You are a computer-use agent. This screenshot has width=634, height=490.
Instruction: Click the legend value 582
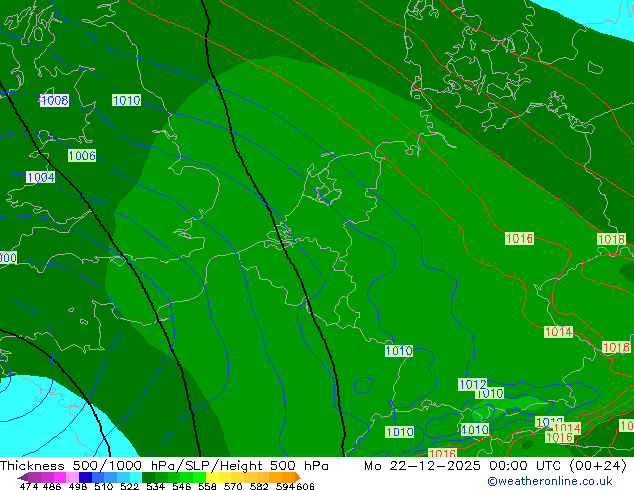tap(259, 486)
